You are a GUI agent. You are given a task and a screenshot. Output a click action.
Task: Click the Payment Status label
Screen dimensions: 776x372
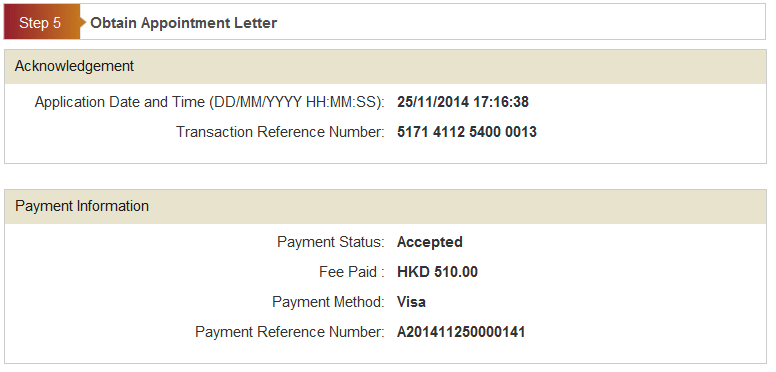[331, 242]
